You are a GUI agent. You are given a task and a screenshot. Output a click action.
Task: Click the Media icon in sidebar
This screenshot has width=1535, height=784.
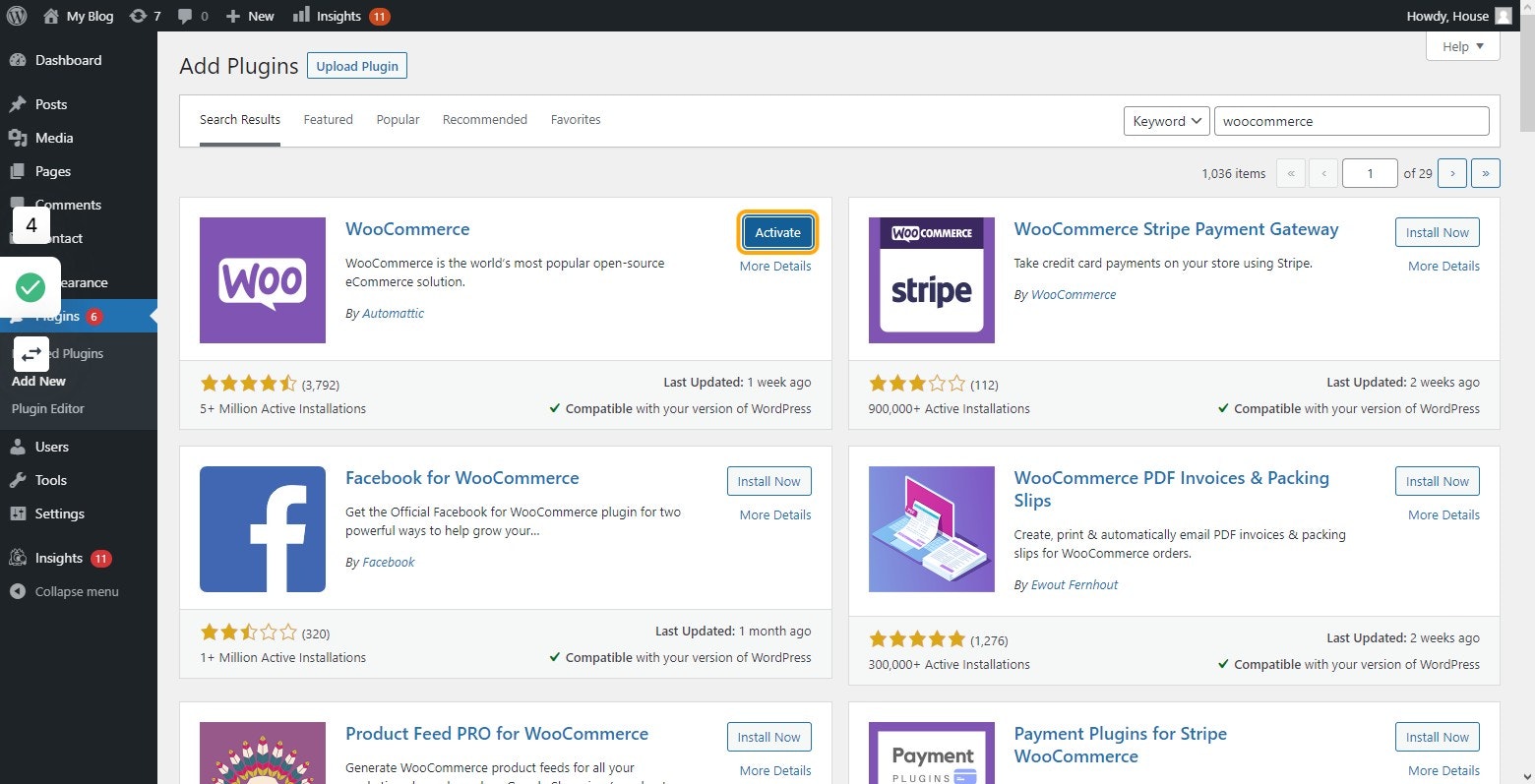(x=18, y=138)
